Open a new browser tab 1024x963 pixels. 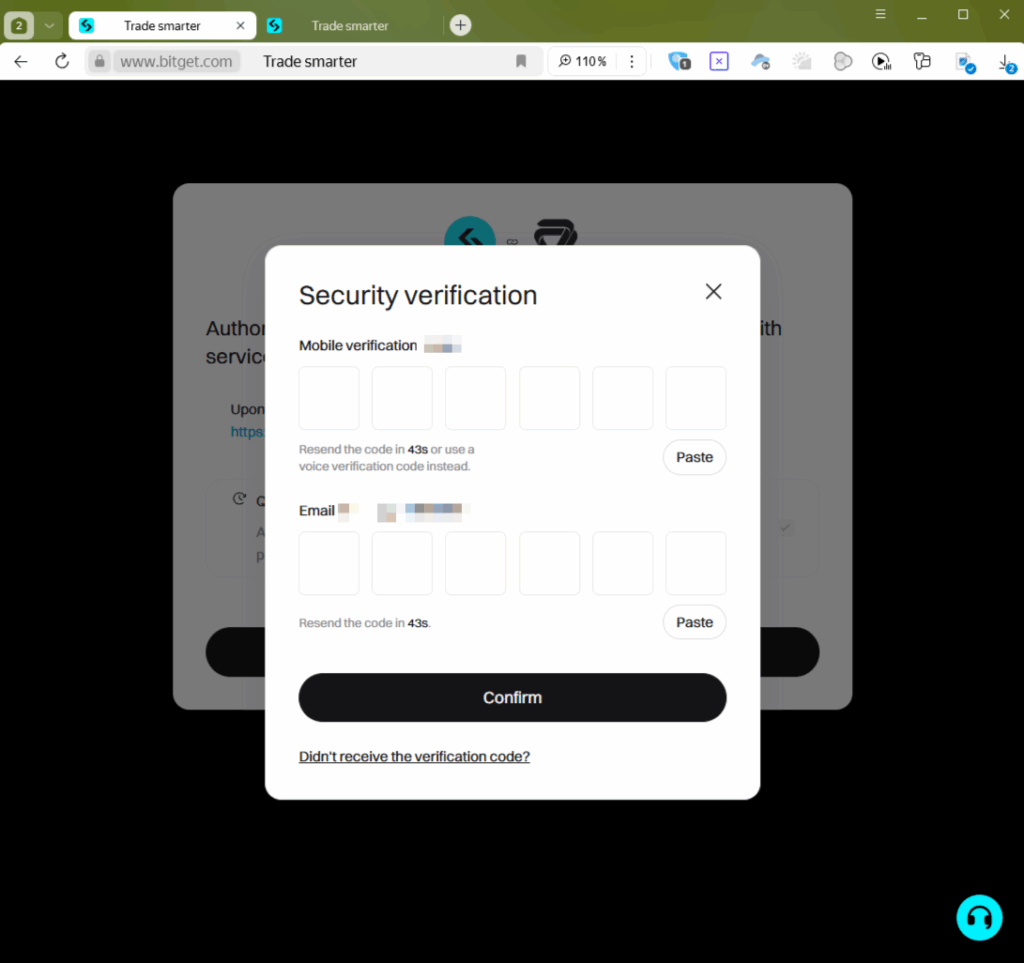point(460,25)
